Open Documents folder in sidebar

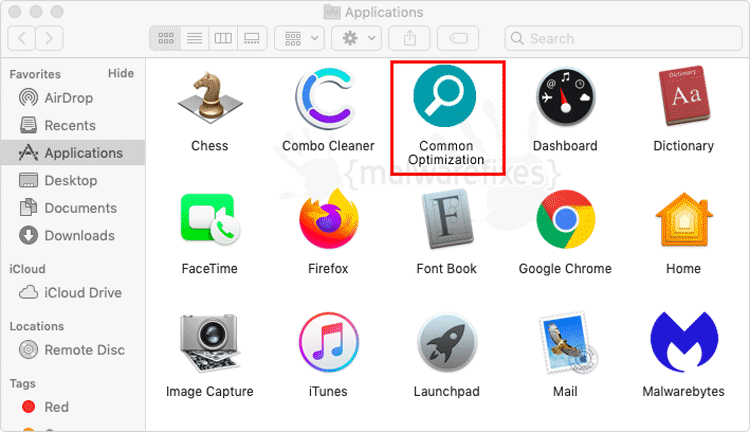click(x=72, y=208)
